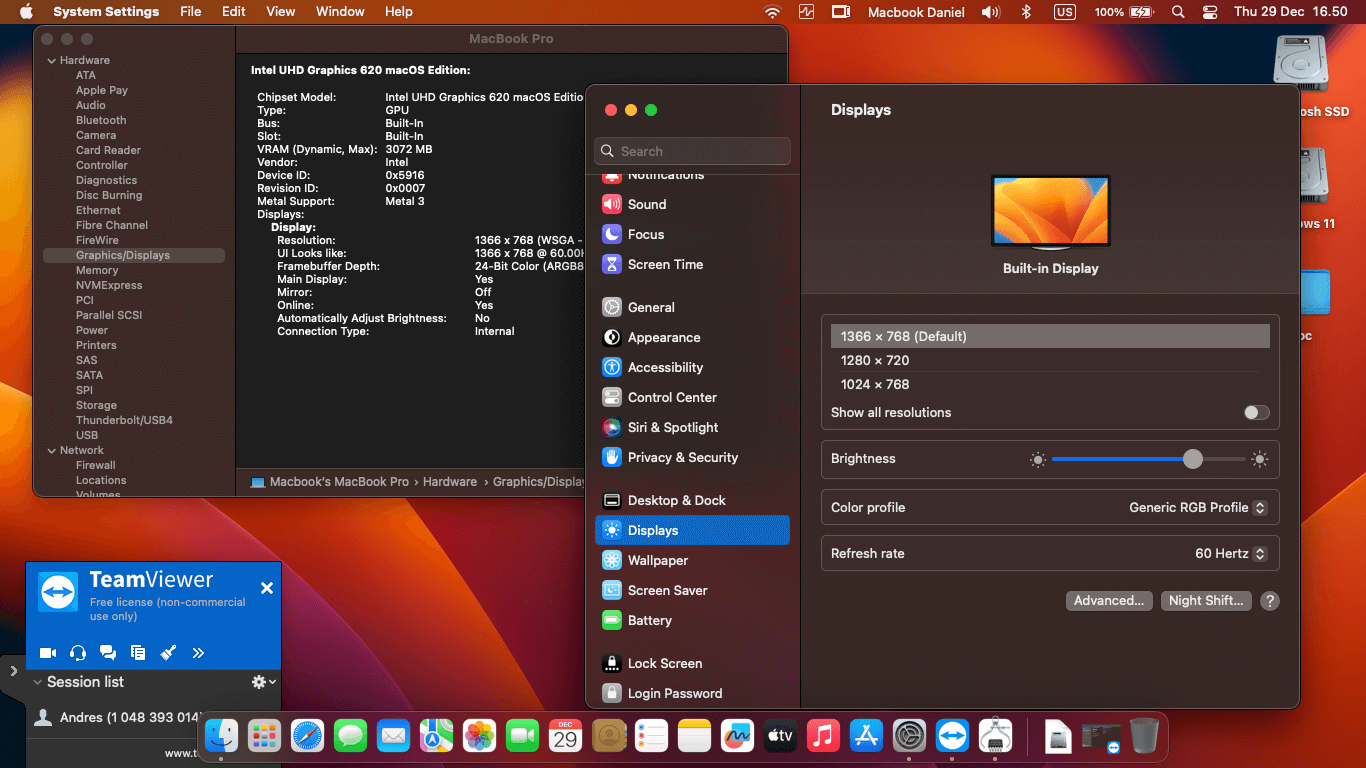Open the Screen Saver settings pane
This screenshot has height=768, width=1366.
click(x=667, y=590)
